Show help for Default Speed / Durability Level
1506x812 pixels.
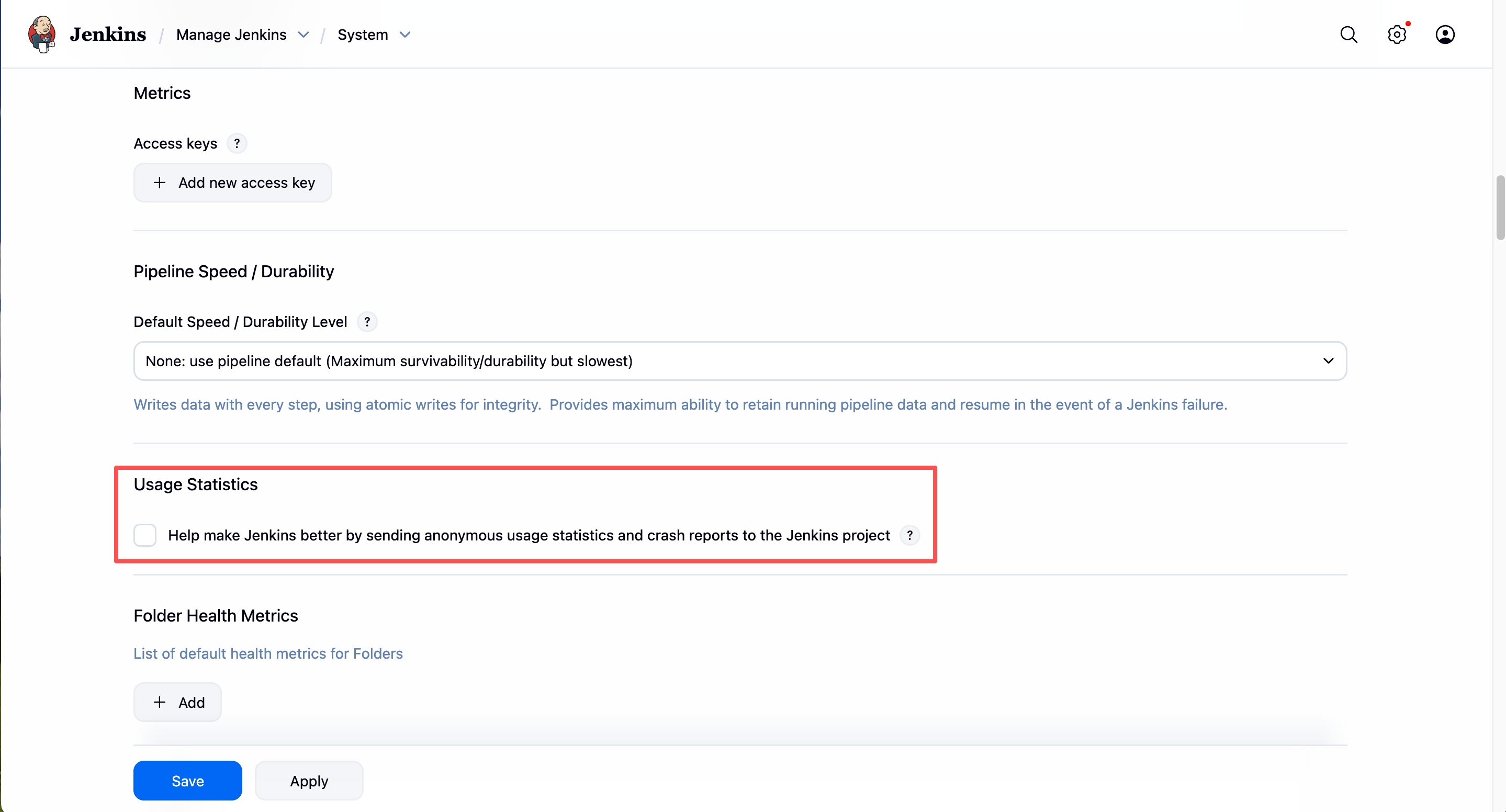pyautogui.click(x=367, y=322)
